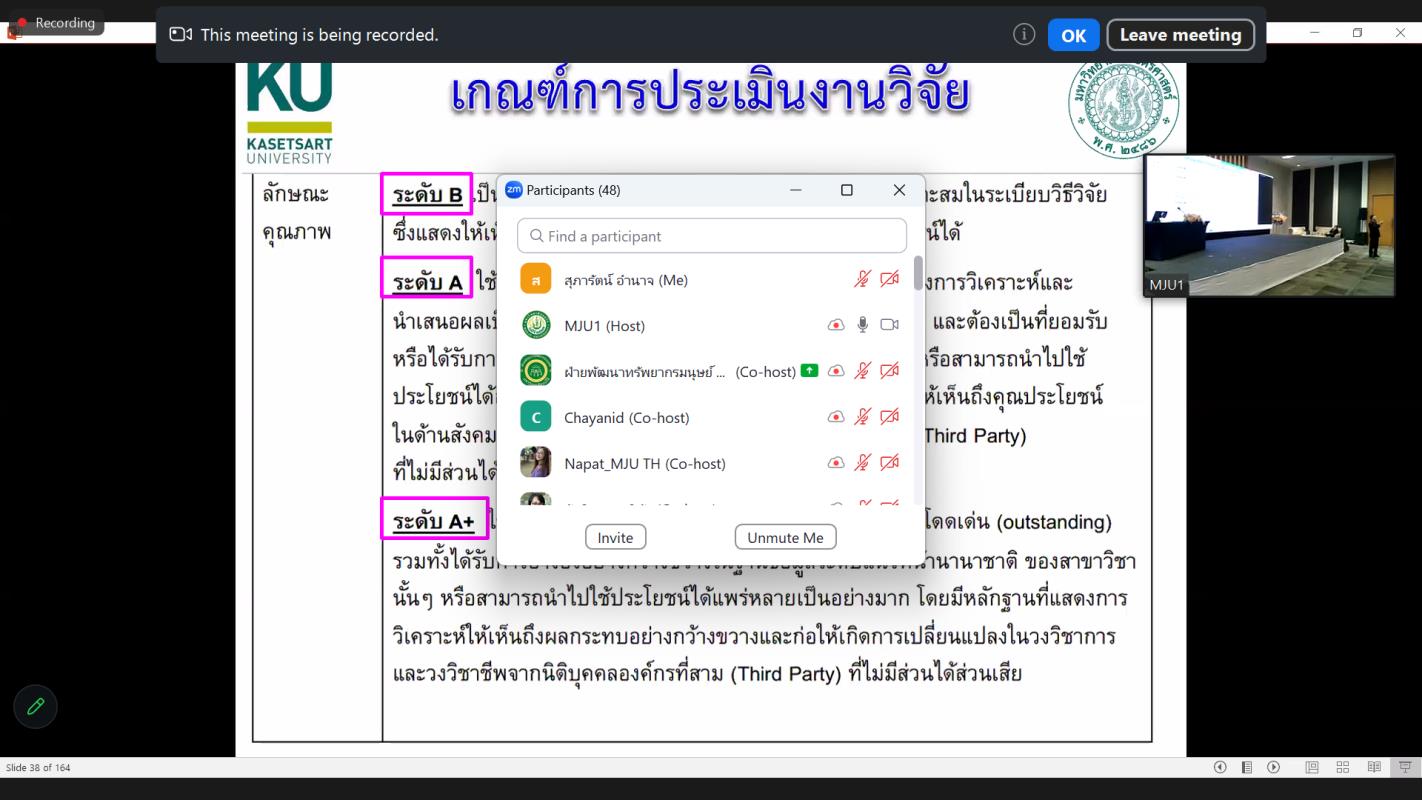Click the Leave meeting button

pos(1180,35)
